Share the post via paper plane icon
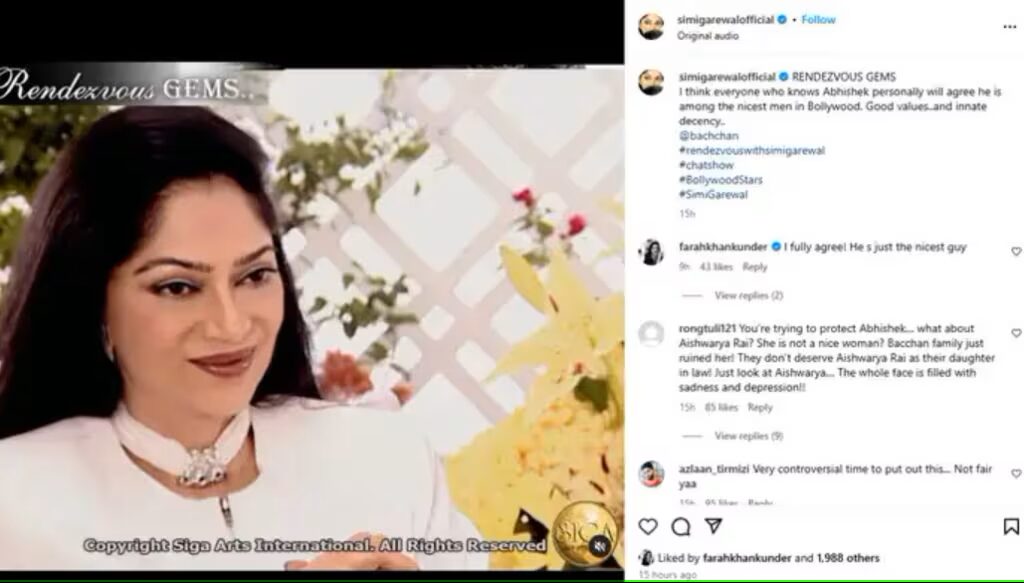Image resolution: width=1024 pixels, height=583 pixels. pyautogui.click(x=713, y=526)
